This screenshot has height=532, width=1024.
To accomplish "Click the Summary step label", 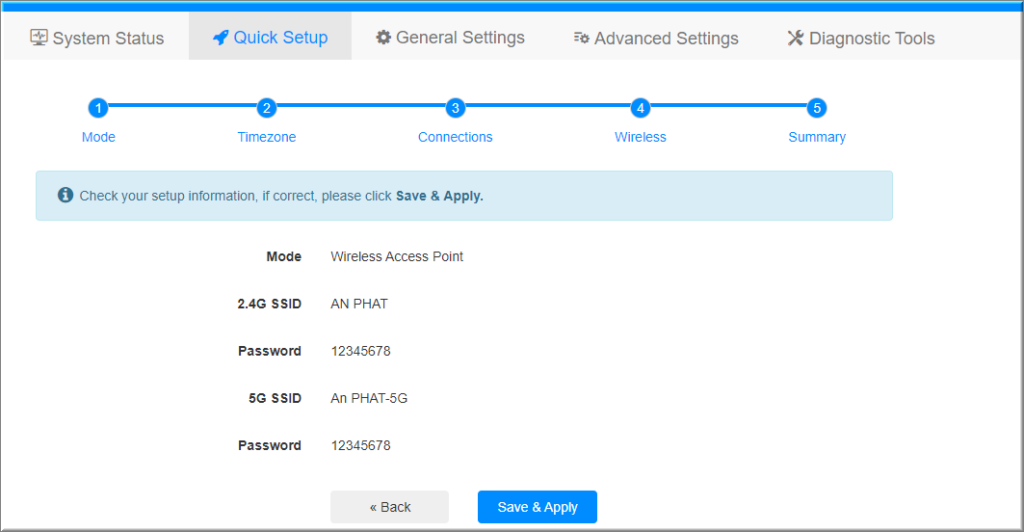I will 817,137.
